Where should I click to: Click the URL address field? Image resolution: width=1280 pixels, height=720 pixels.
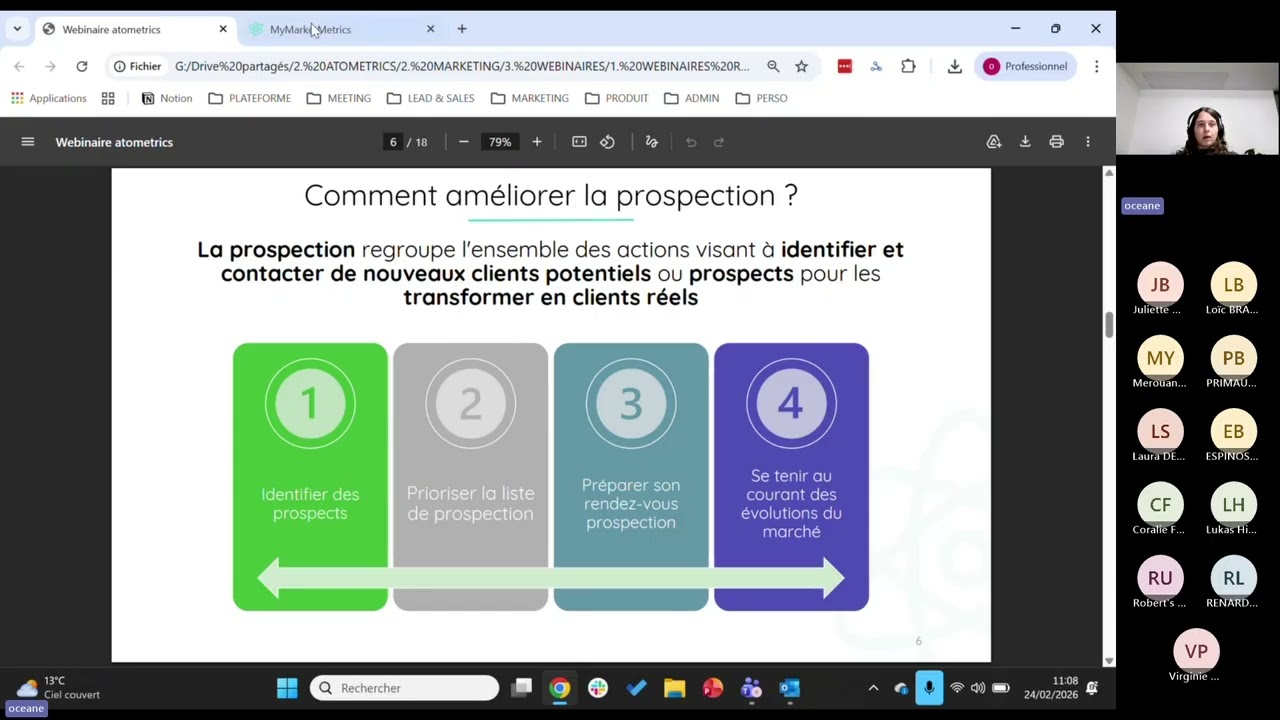coord(462,66)
